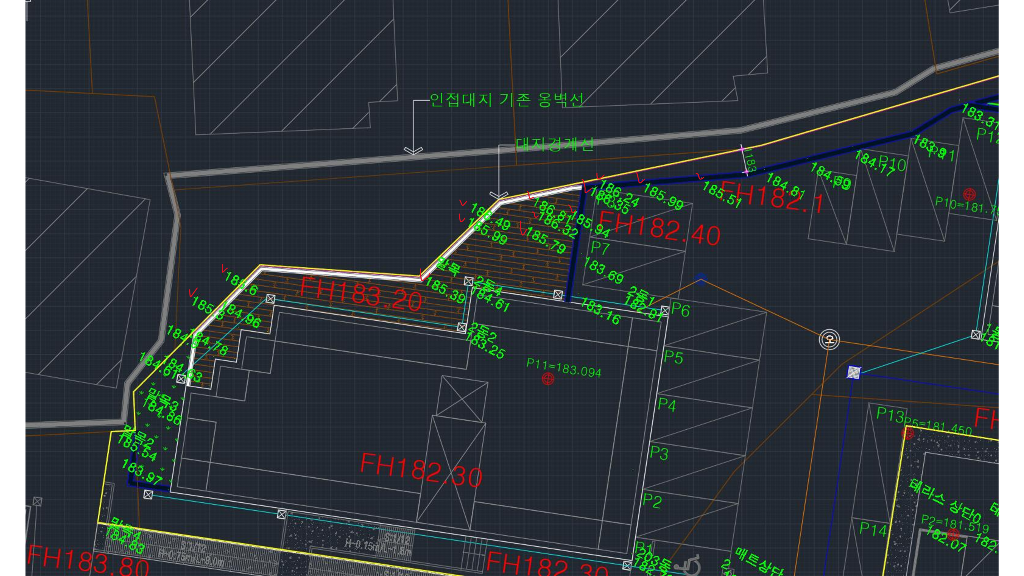This screenshot has width=1024, height=576.
Task: Click the P7 parking space label
Action: pyautogui.click(x=599, y=247)
